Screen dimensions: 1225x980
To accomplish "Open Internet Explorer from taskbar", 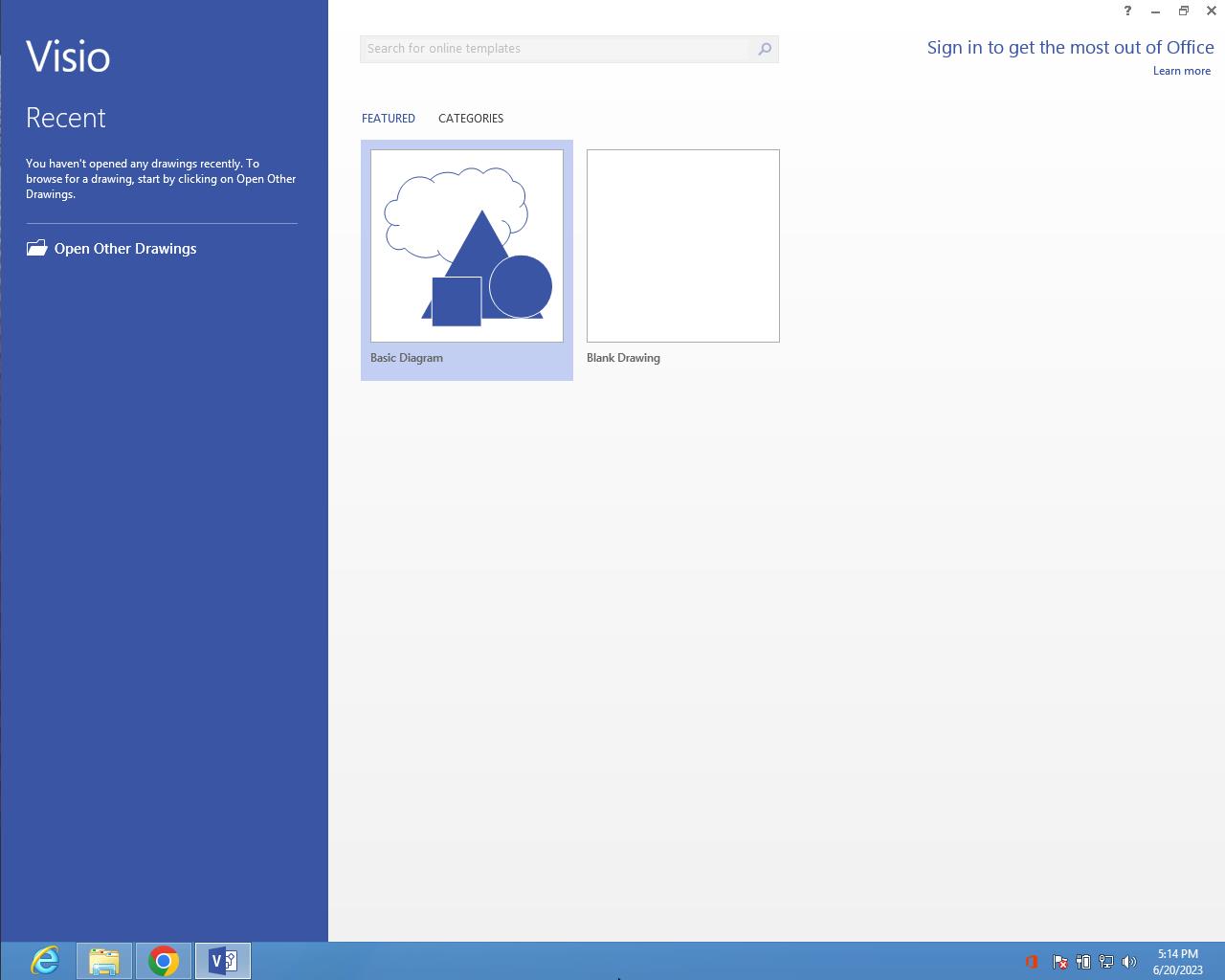I will coord(45,960).
